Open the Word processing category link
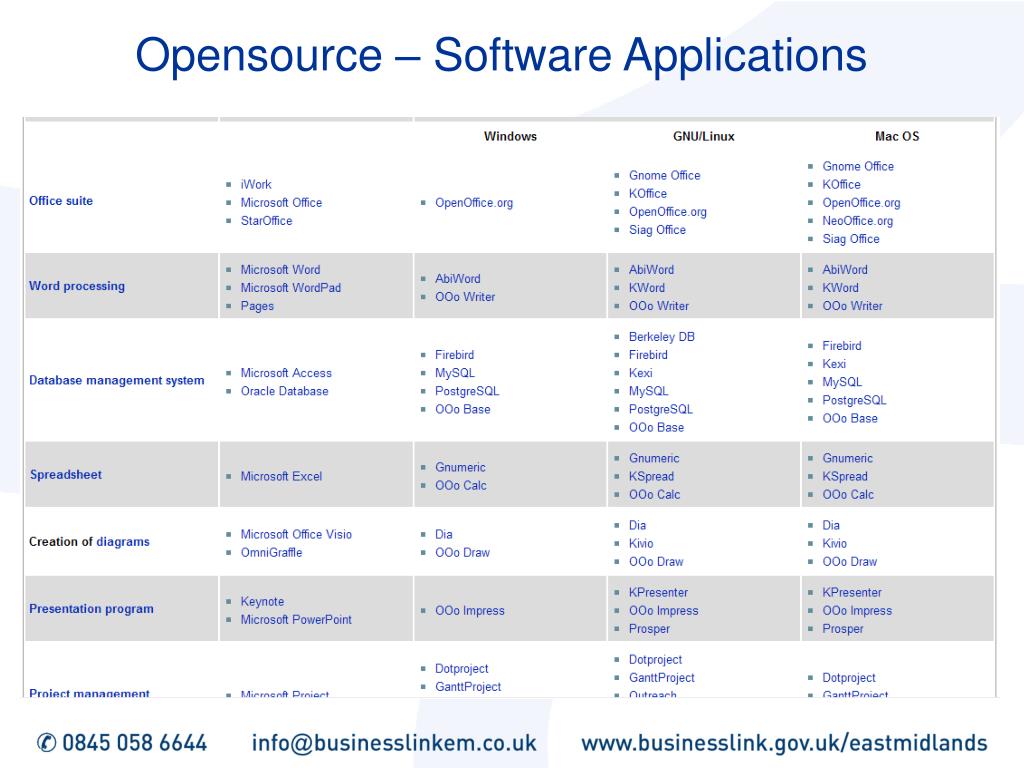Screen dimensions: 1024x768 coord(76,286)
